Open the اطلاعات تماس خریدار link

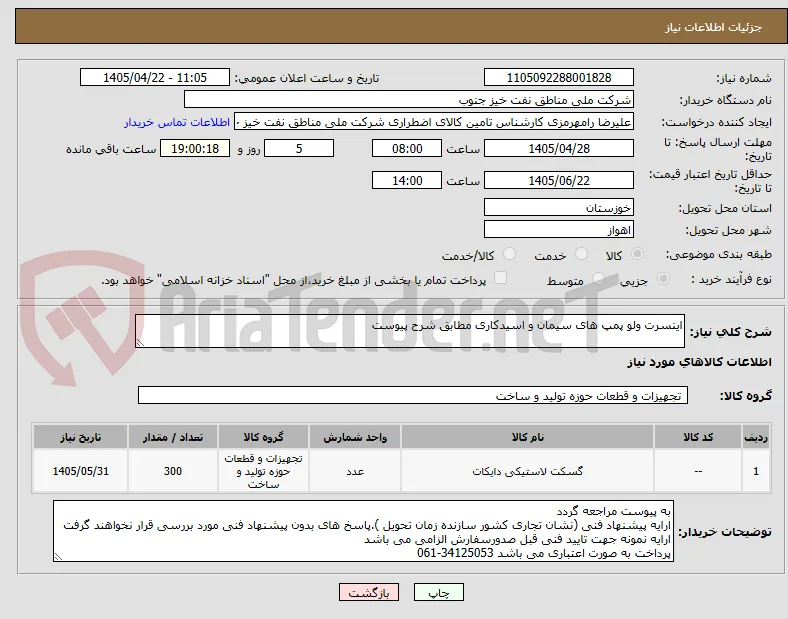(177, 122)
